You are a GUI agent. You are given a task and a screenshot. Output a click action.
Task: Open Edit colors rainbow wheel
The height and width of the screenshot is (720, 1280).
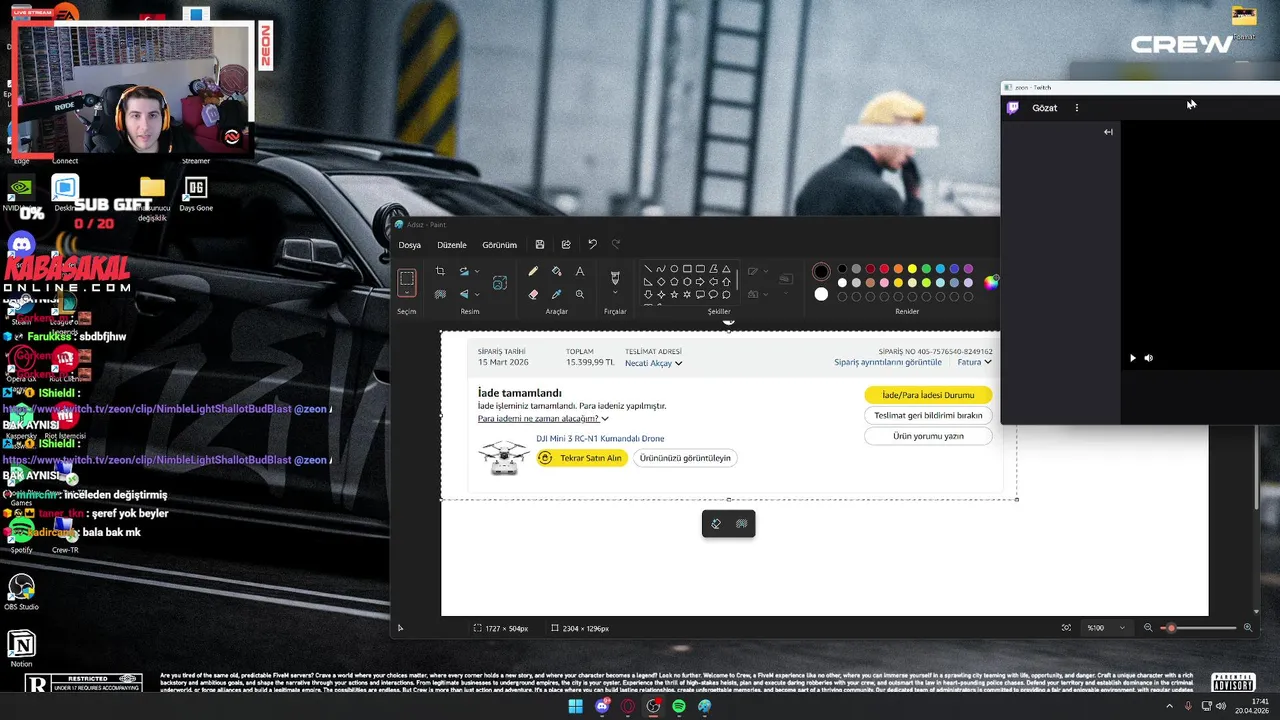click(x=991, y=282)
